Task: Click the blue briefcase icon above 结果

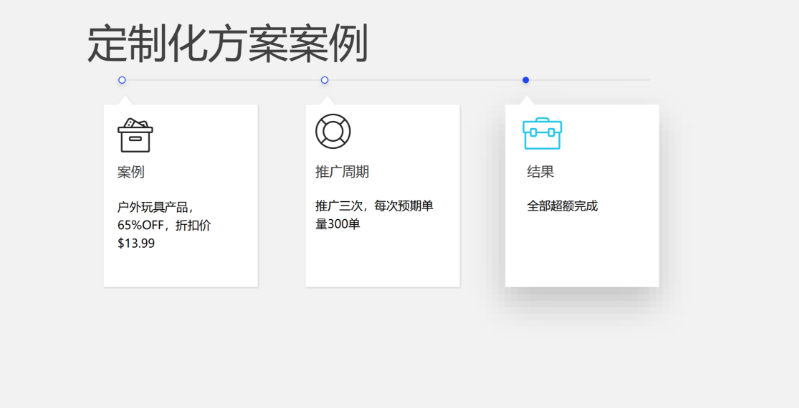Action: (542, 133)
